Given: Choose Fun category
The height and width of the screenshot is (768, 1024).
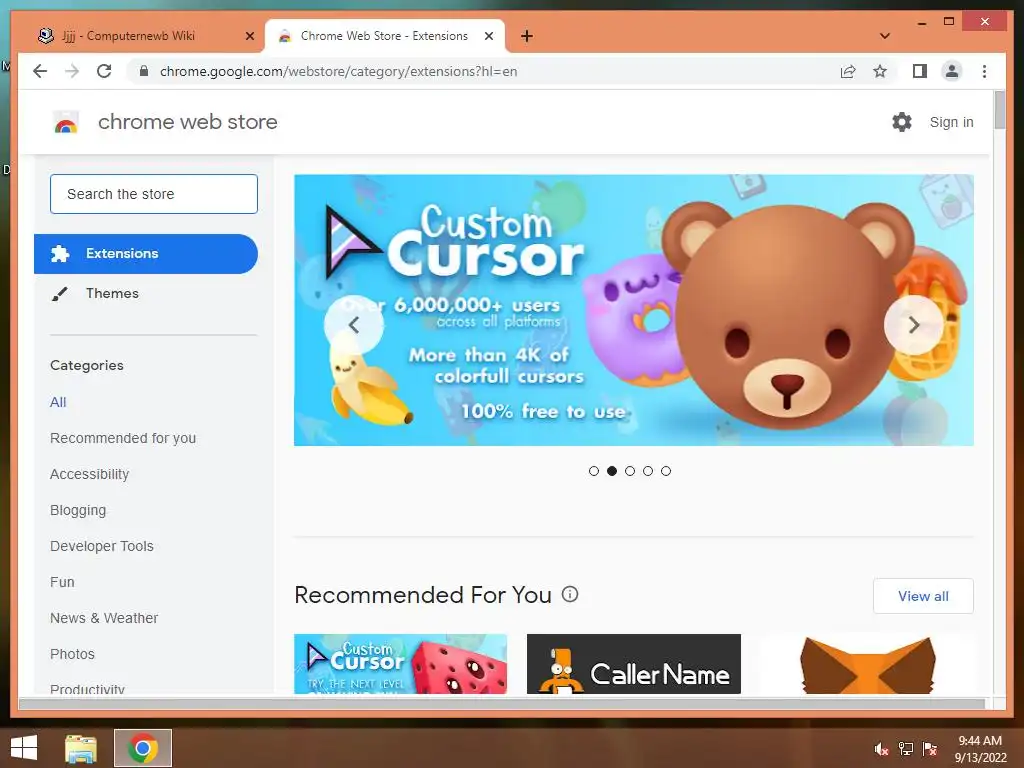Looking at the screenshot, I should tap(62, 582).
